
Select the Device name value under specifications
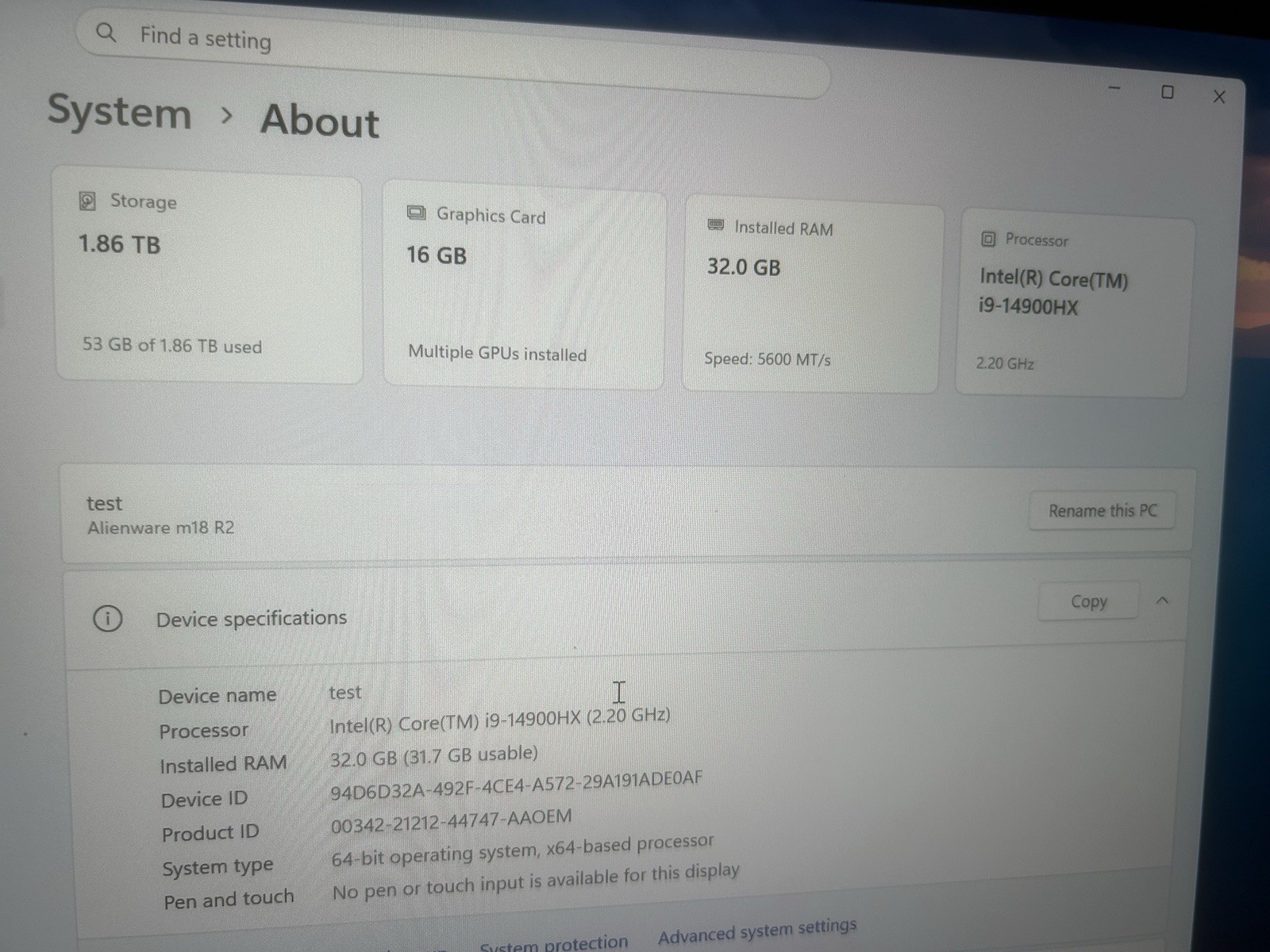click(345, 693)
